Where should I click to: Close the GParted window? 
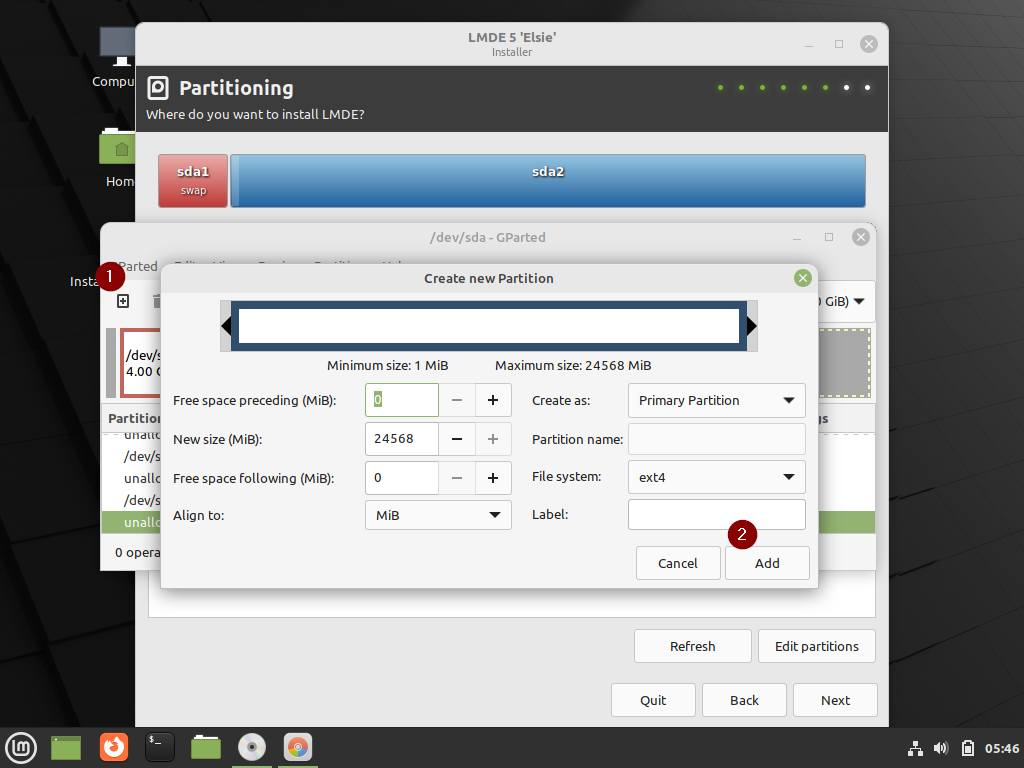coord(861,237)
